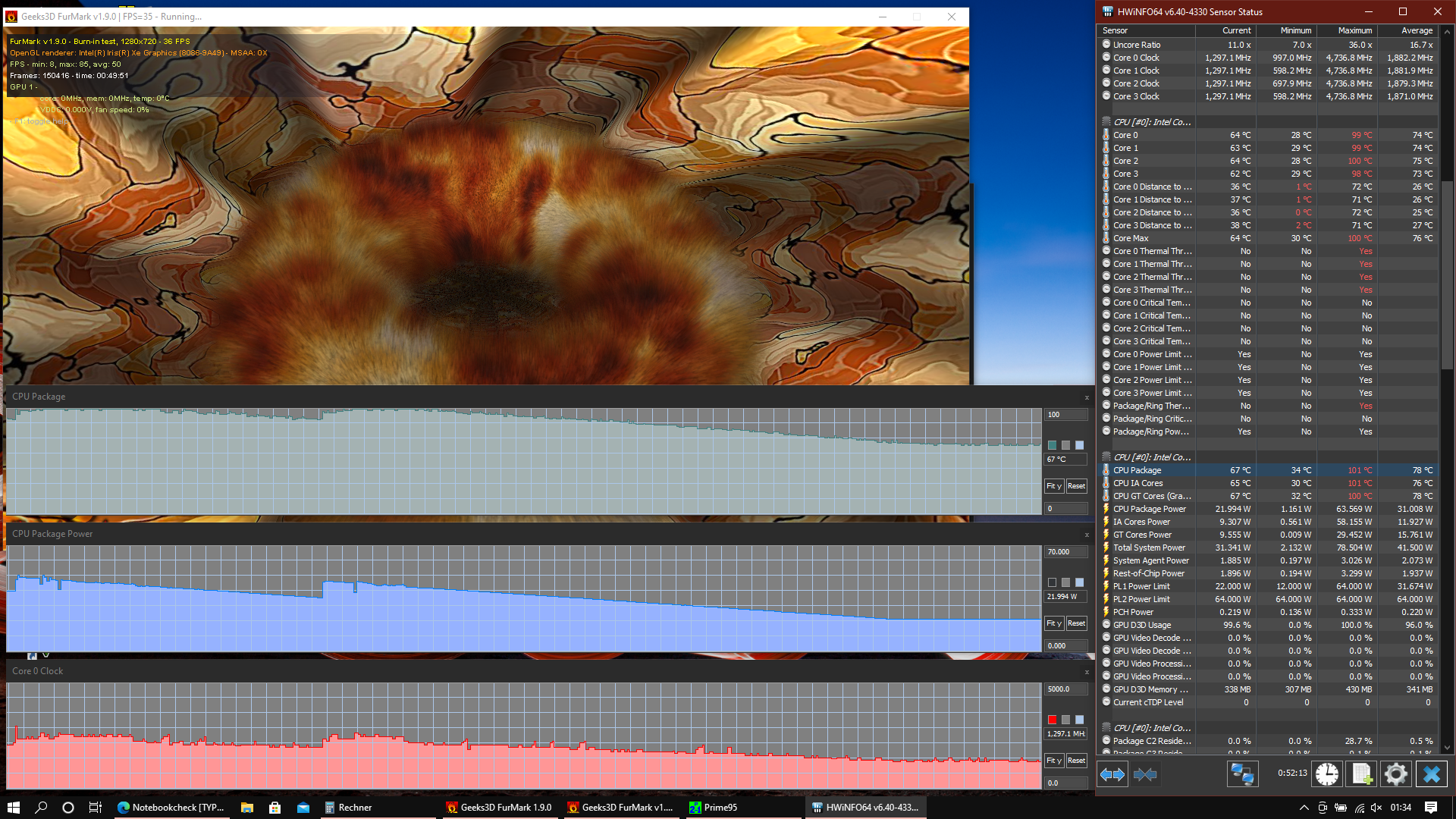The width and height of the screenshot is (1456, 819).
Task: Start logging with the sheet-plus icon
Action: tap(1362, 774)
